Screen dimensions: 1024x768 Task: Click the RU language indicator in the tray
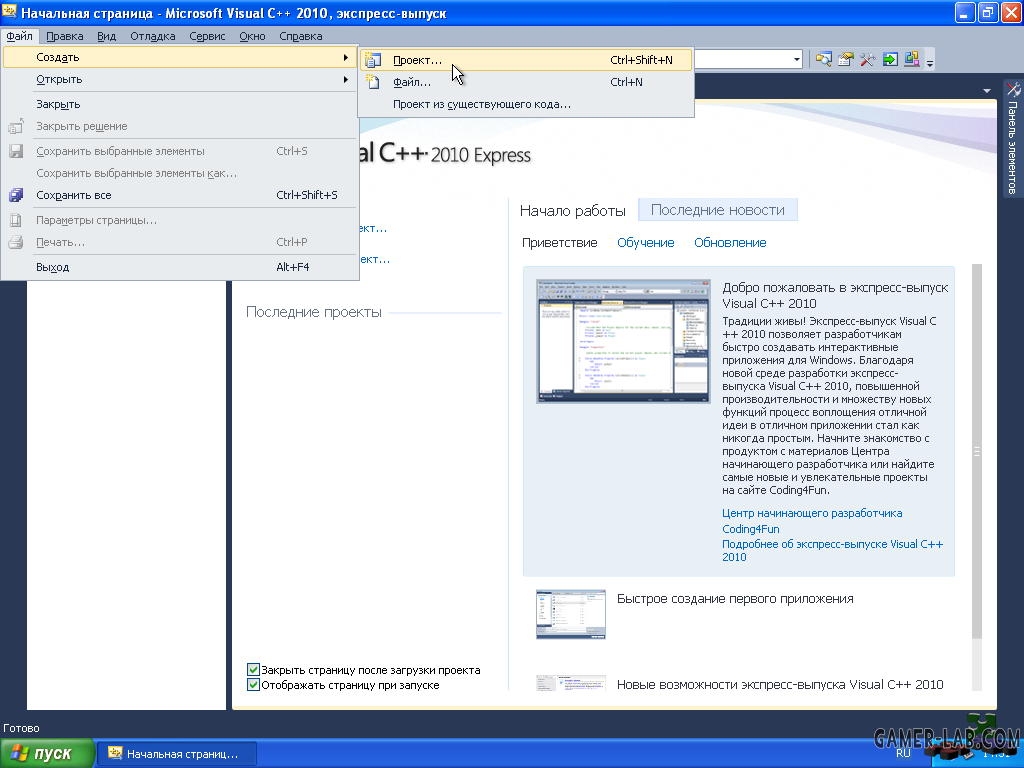(903, 754)
